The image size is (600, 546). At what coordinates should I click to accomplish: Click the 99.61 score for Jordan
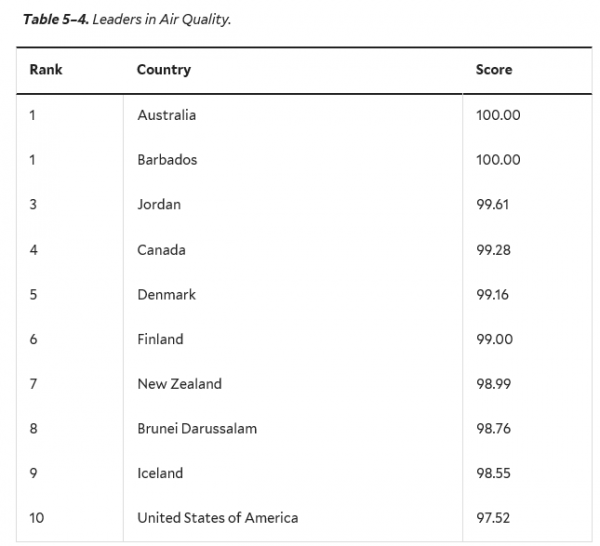(x=494, y=205)
